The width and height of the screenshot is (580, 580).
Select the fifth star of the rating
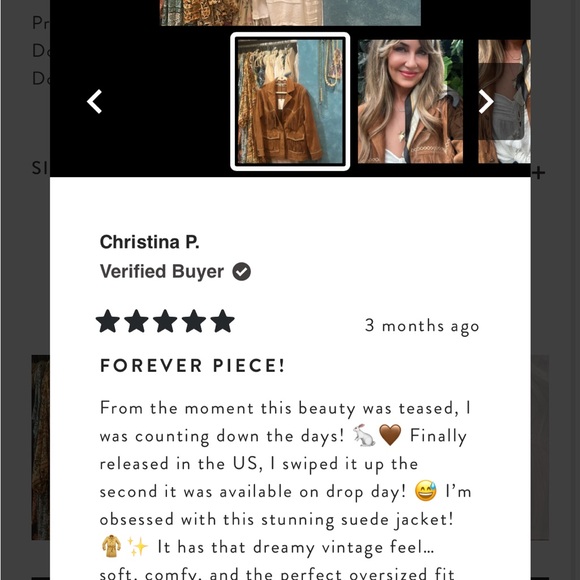pos(222,321)
